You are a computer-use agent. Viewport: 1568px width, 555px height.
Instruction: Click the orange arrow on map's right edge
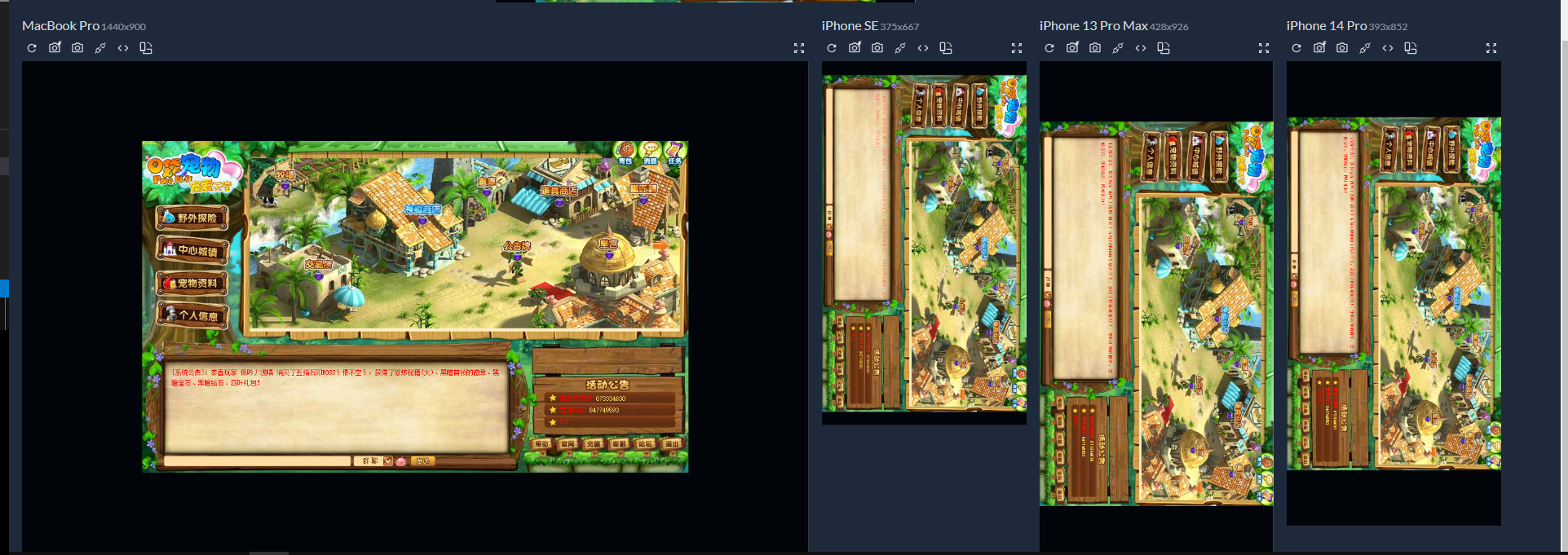(660, 245)
